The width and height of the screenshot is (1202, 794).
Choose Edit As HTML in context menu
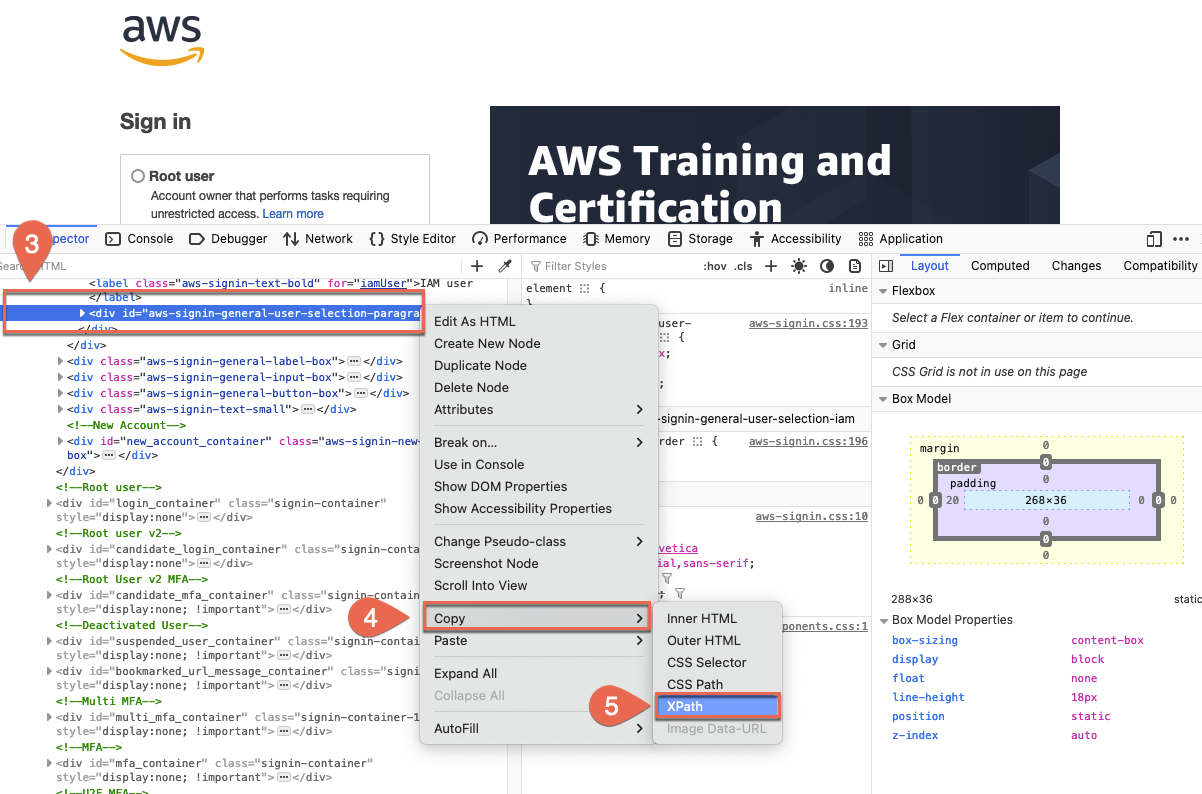click(x=539, y=321)
